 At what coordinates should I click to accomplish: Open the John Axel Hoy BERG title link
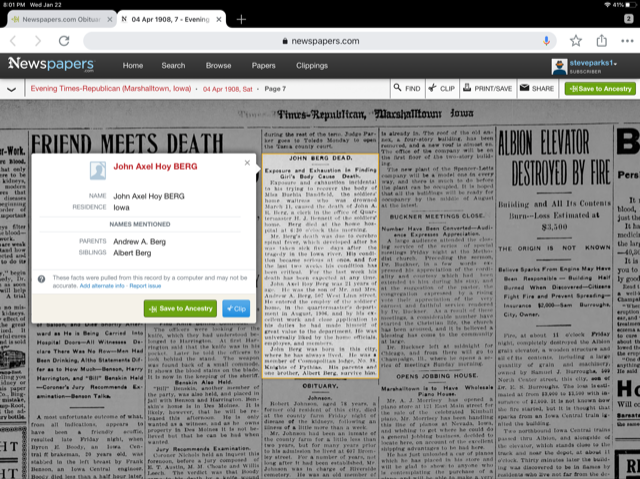point(155,166)
